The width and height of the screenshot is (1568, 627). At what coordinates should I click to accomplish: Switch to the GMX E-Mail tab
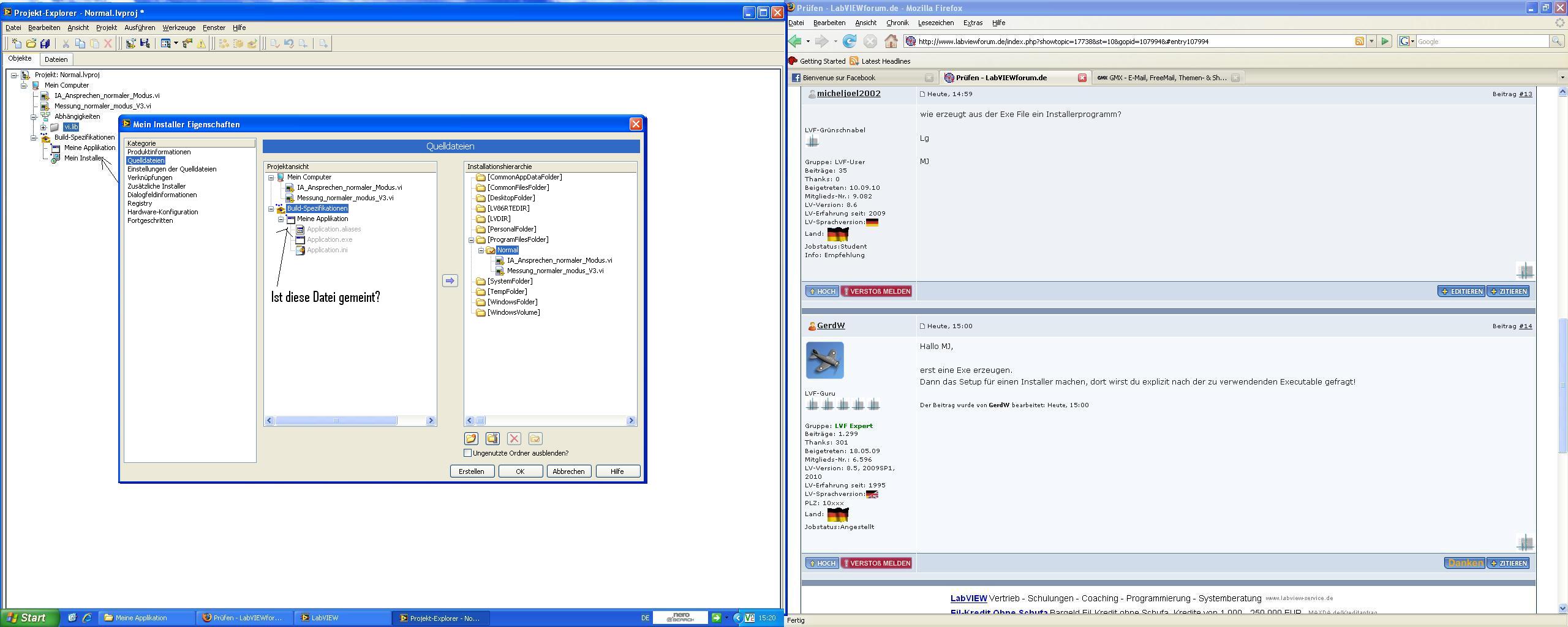coord(1167,78)
